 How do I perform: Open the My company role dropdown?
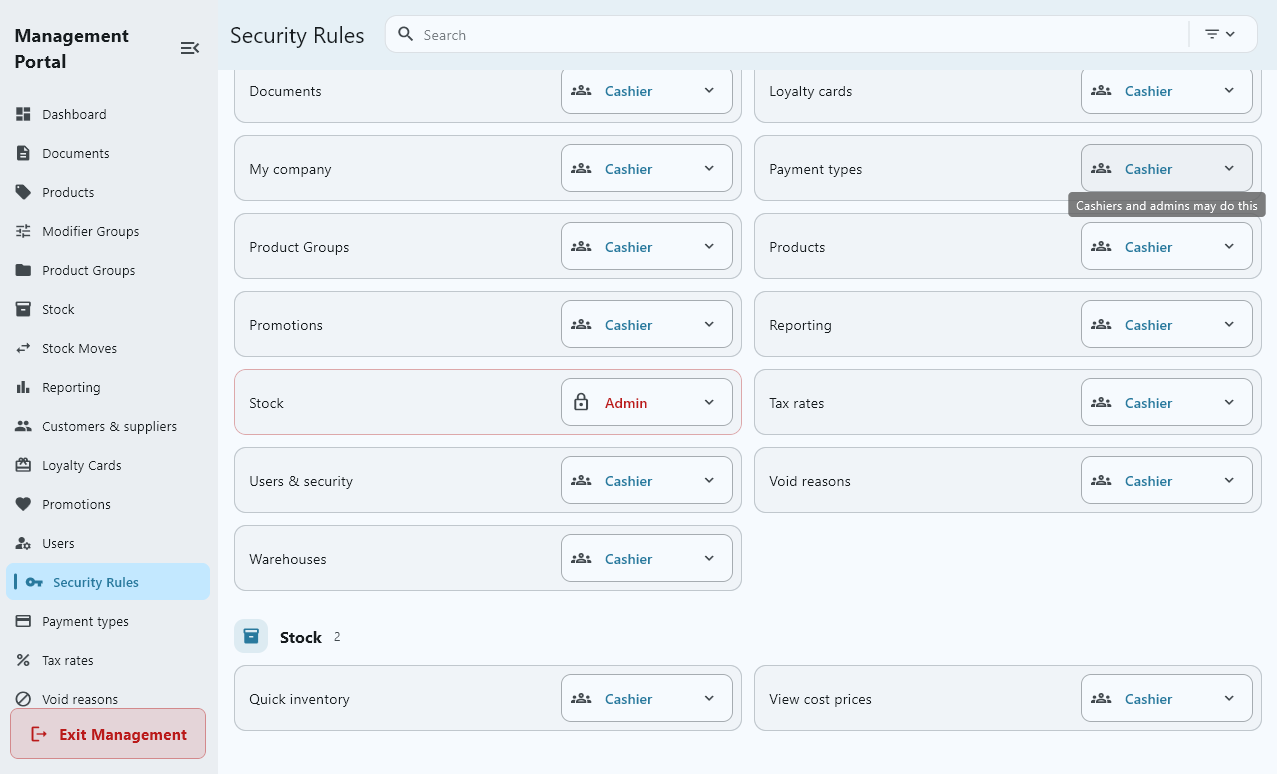coord(647,168)
